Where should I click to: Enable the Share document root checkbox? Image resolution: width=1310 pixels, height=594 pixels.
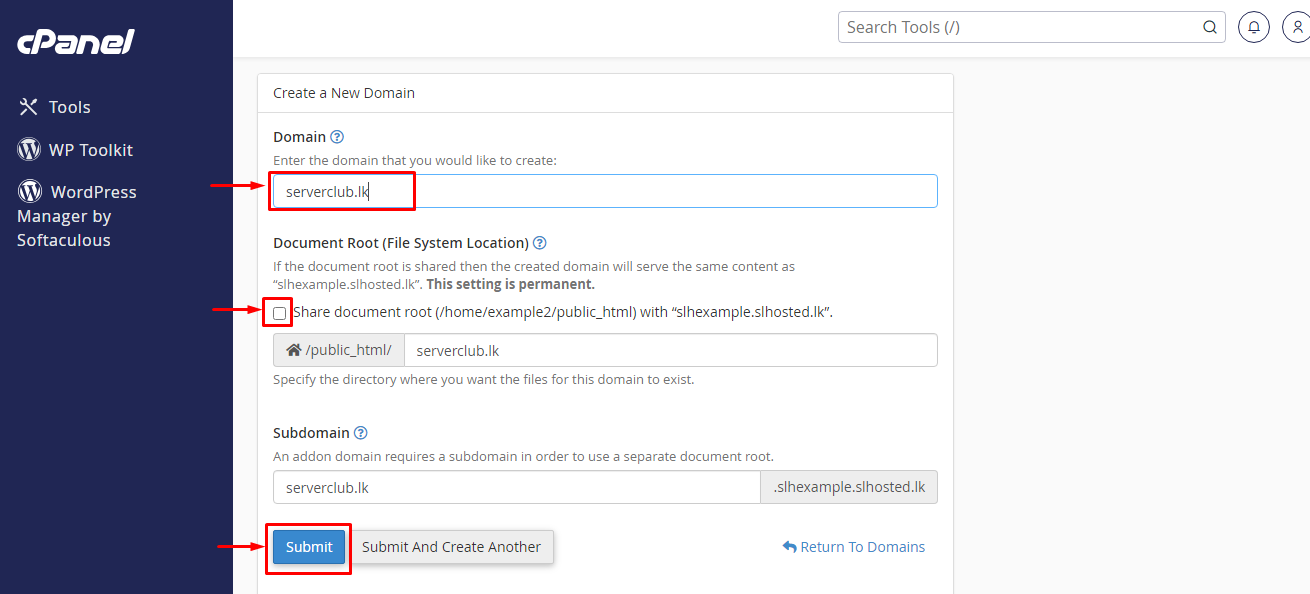click(278, 313)
